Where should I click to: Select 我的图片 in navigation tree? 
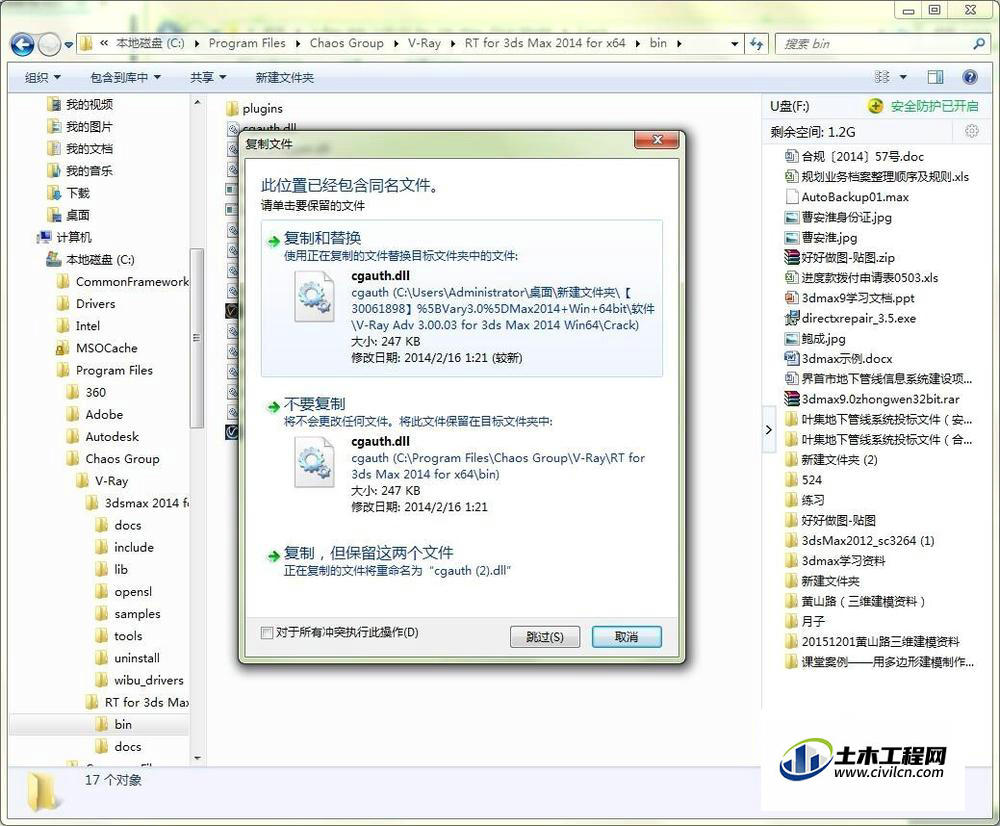coord(89,127)
